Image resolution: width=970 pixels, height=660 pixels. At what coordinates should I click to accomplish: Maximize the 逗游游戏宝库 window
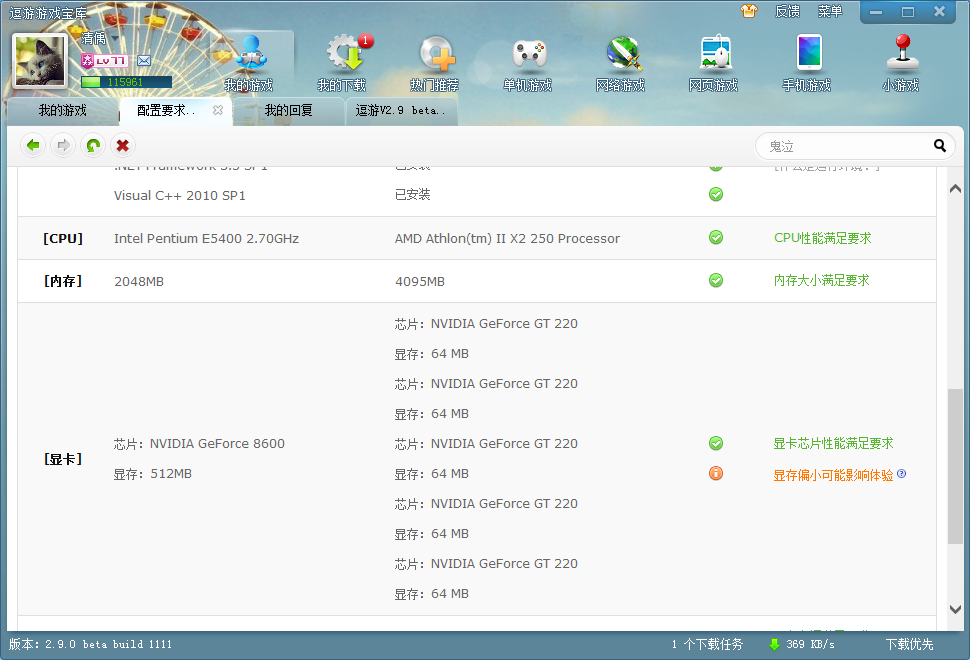(908, 12)
